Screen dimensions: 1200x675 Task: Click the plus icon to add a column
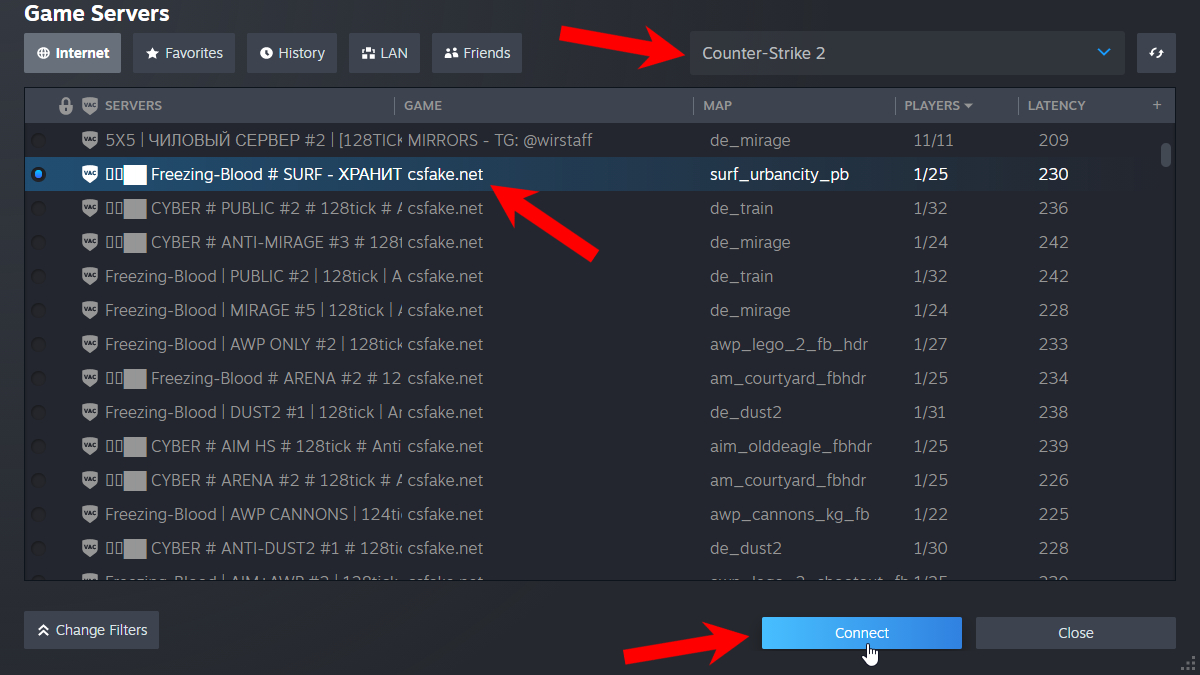click(1156, 105)
